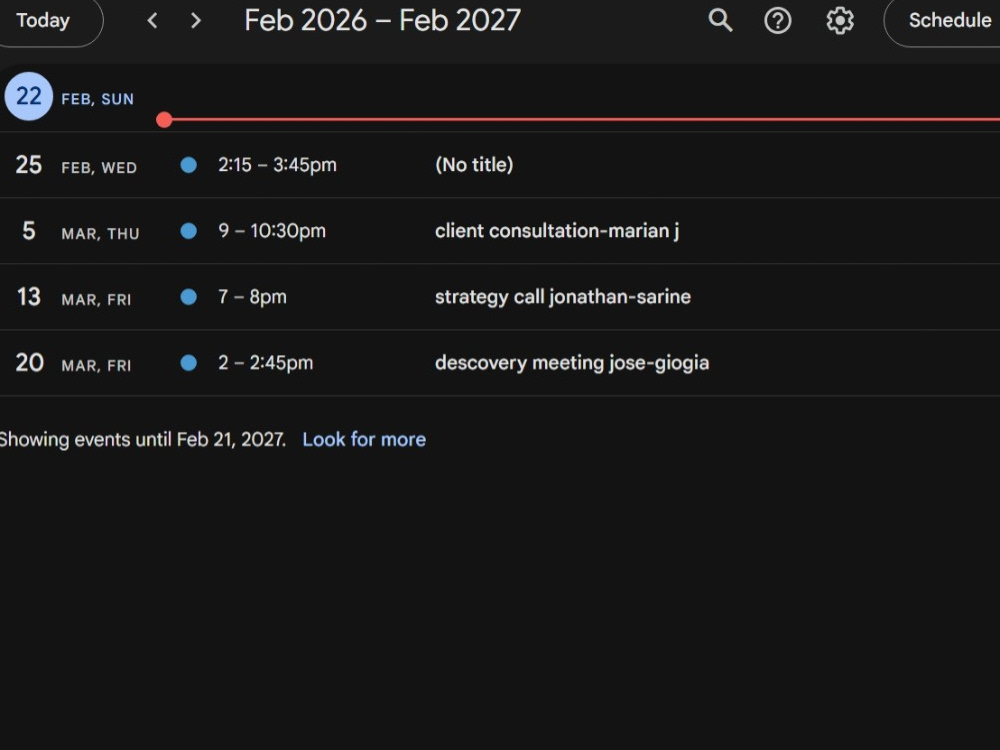Click the MAR, FRI label beside 20
The image size is (1000, 750).
(x=96, y=366)
